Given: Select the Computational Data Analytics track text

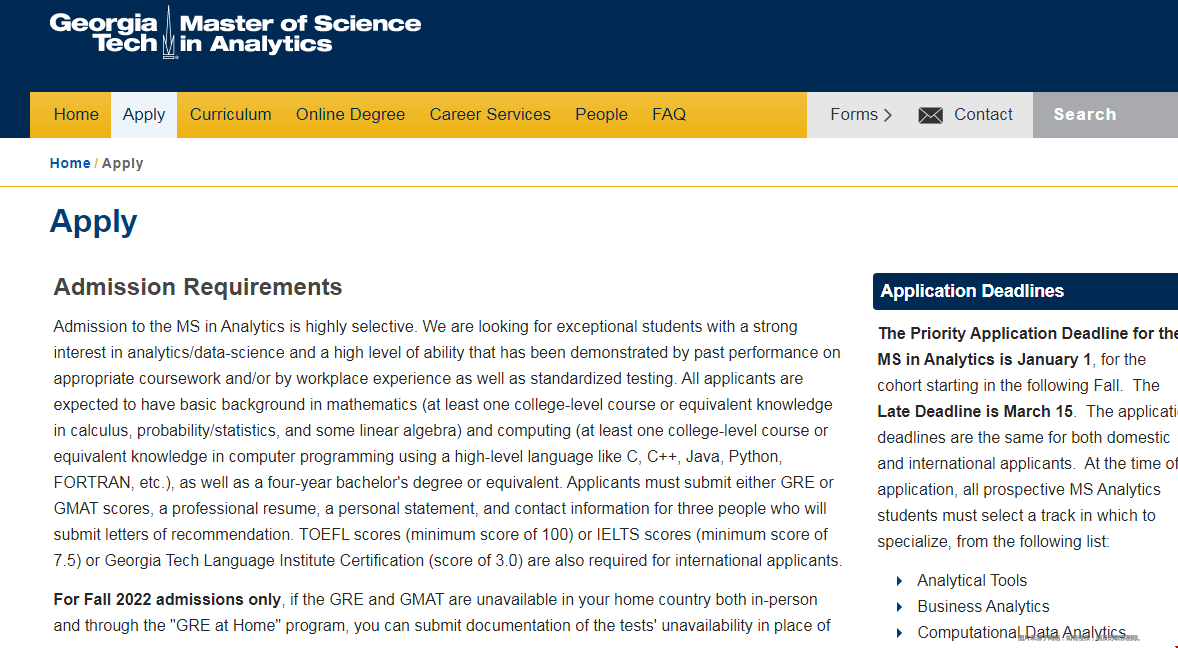Looking at the screenshot, I should pos(1021,633).
